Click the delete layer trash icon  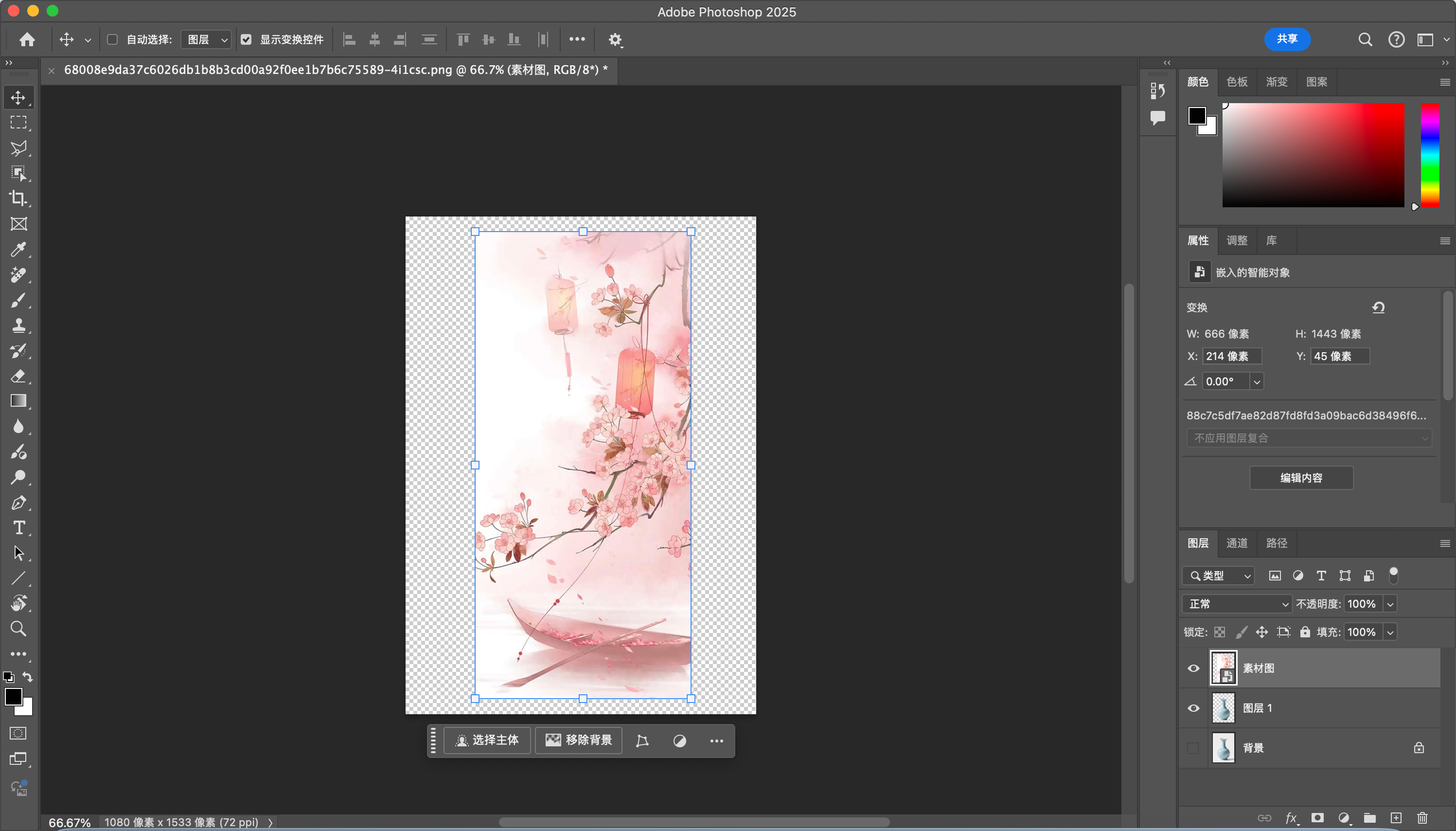1422,818
